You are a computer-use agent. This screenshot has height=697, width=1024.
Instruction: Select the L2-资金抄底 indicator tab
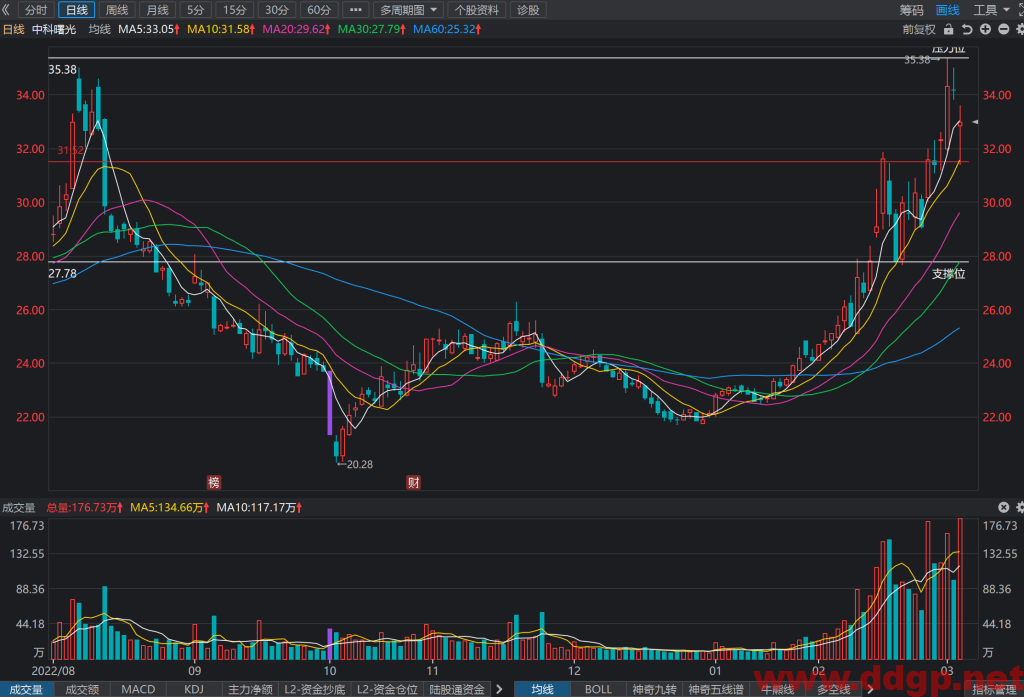pyautogui.click(x=315, y=689)
